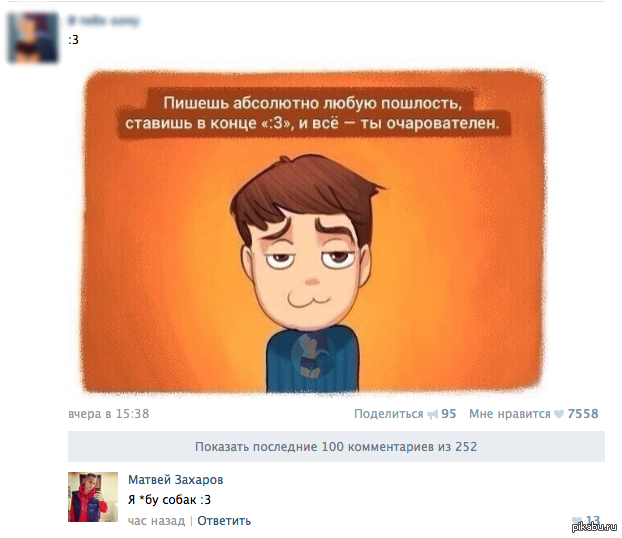Like the comment via its heart icon
Image resolution: width=622 pixels, height=538 pixels.
pyautogui.click(x=577, y=520)
